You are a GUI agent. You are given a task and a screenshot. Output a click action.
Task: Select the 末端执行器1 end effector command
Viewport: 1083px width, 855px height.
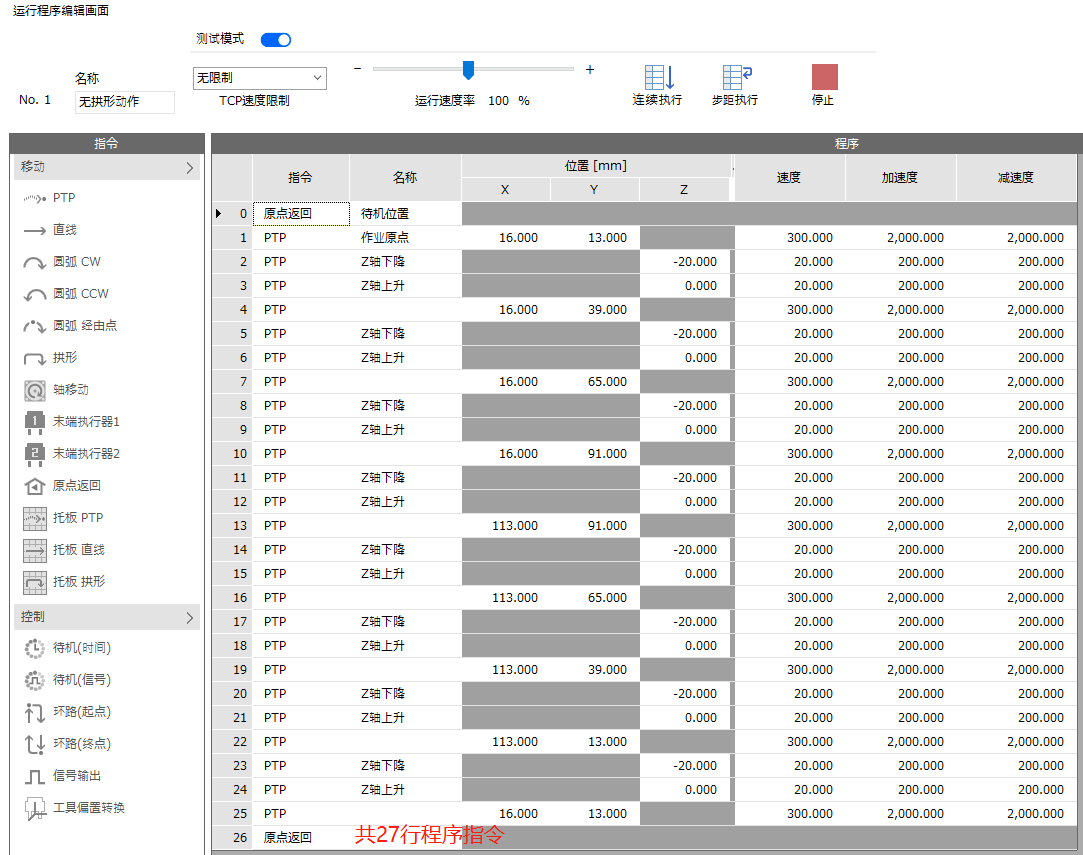point(36,422)
